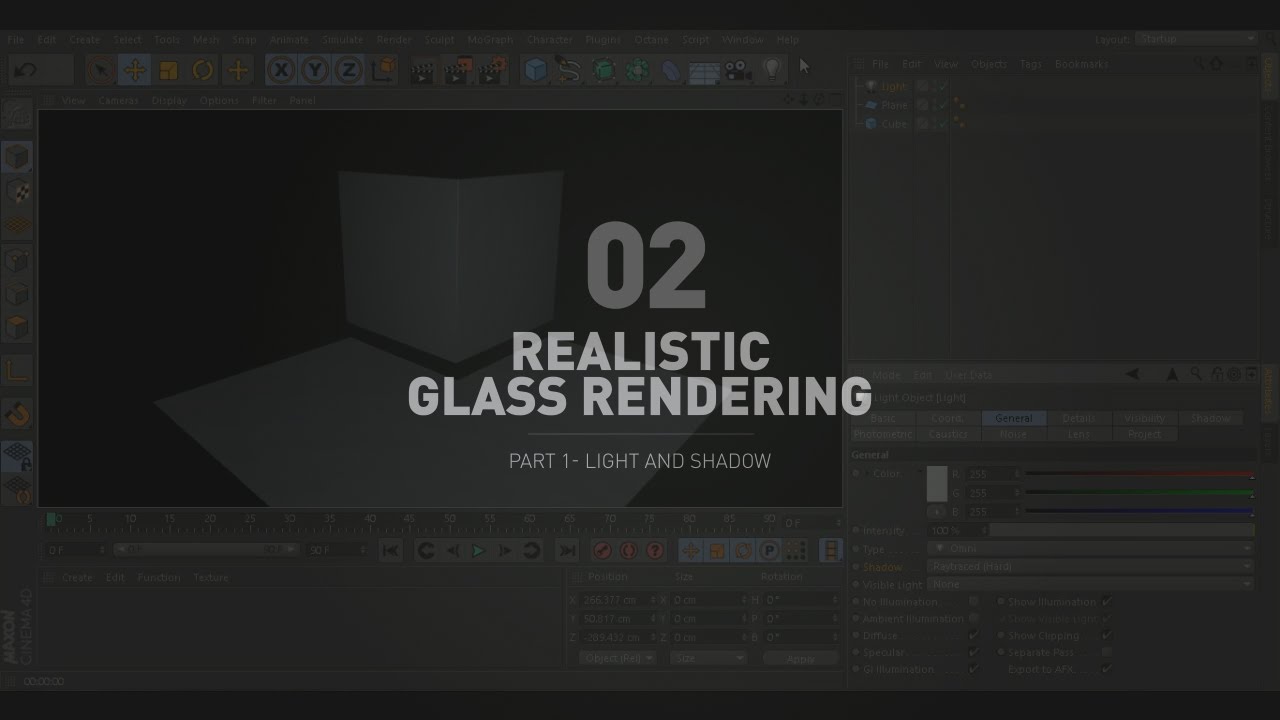Click the Apply button in the coordinates panel

point(800,659)
